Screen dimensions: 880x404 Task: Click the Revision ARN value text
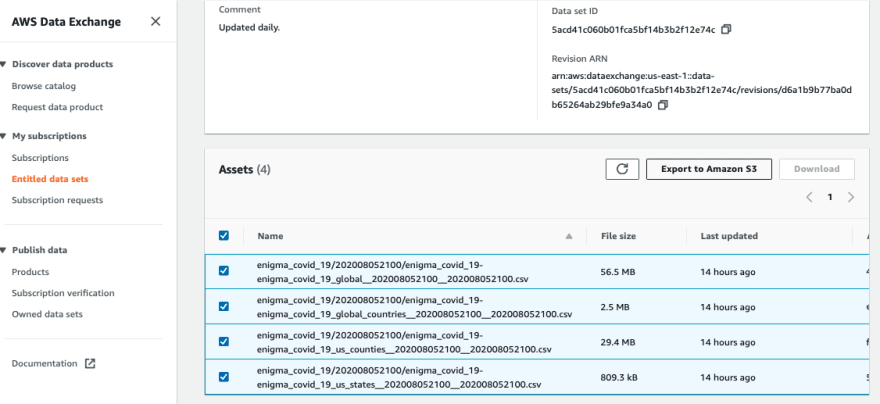click(x=702, y=90)
